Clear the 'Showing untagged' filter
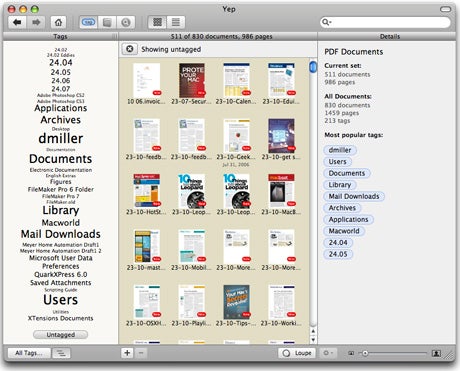This screenshot has width=460, height=371. (130, 49)
